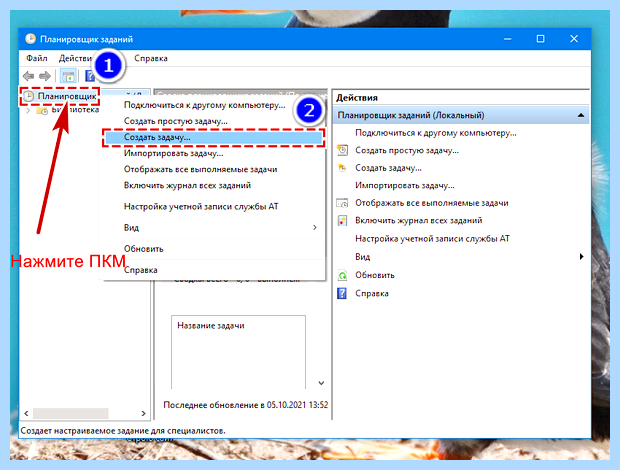Select Создать задачу in the context menu

coord(214,137)
